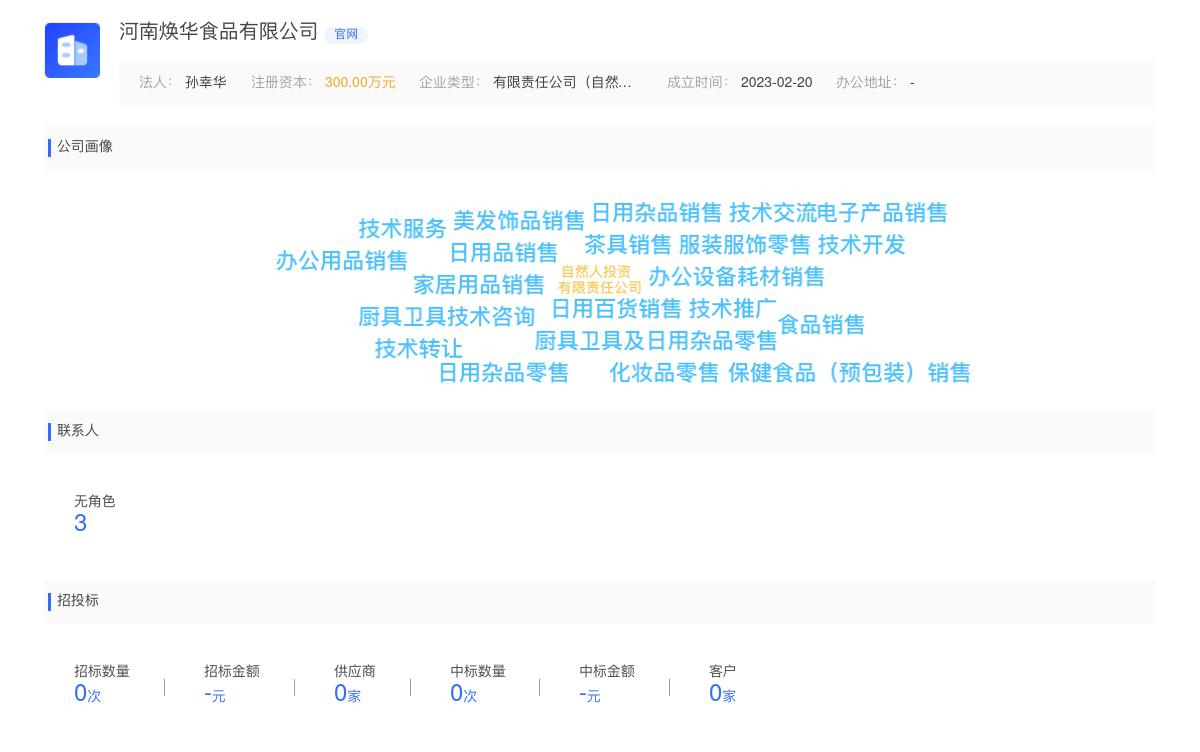Open the 官网 official website tag
The height and width of the screenshot is (752, 1200).
(x=346, y=34)
